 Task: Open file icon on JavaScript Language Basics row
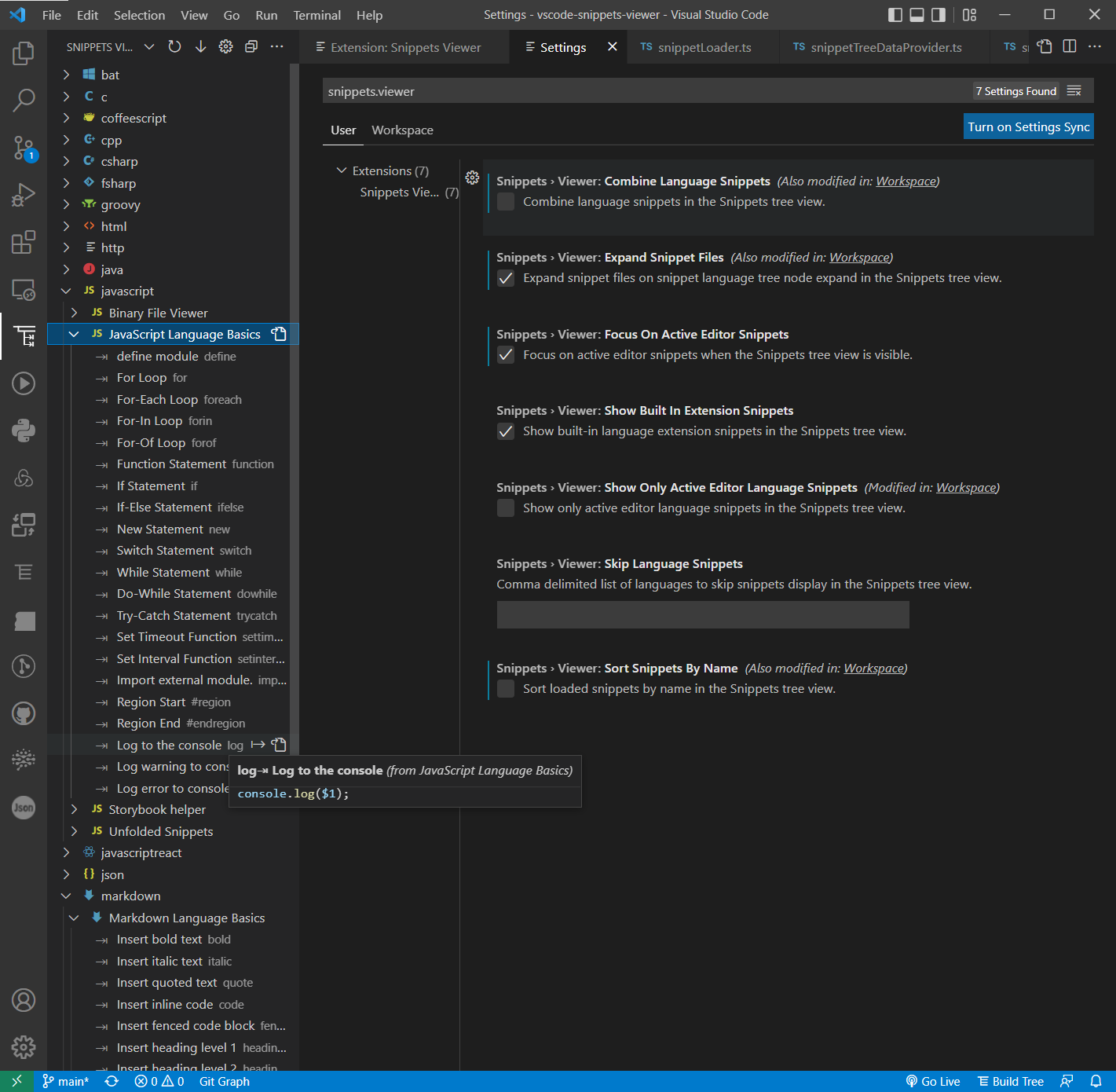click(279, 334)
